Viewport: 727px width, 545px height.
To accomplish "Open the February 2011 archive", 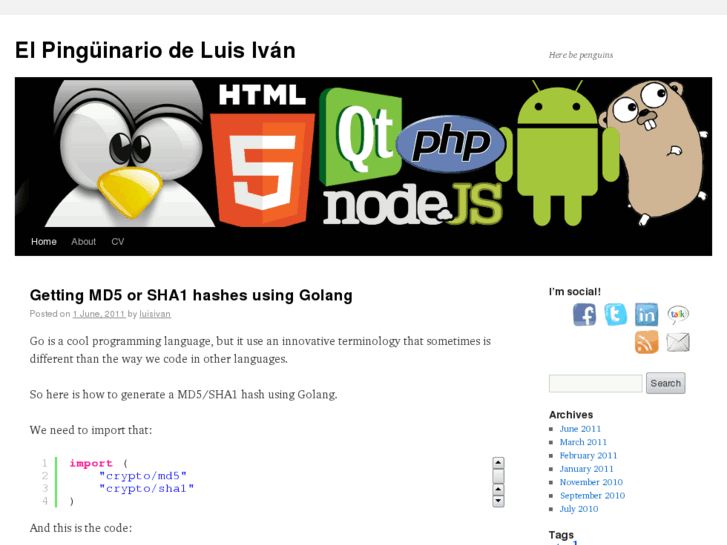I will tap(588, 455).
